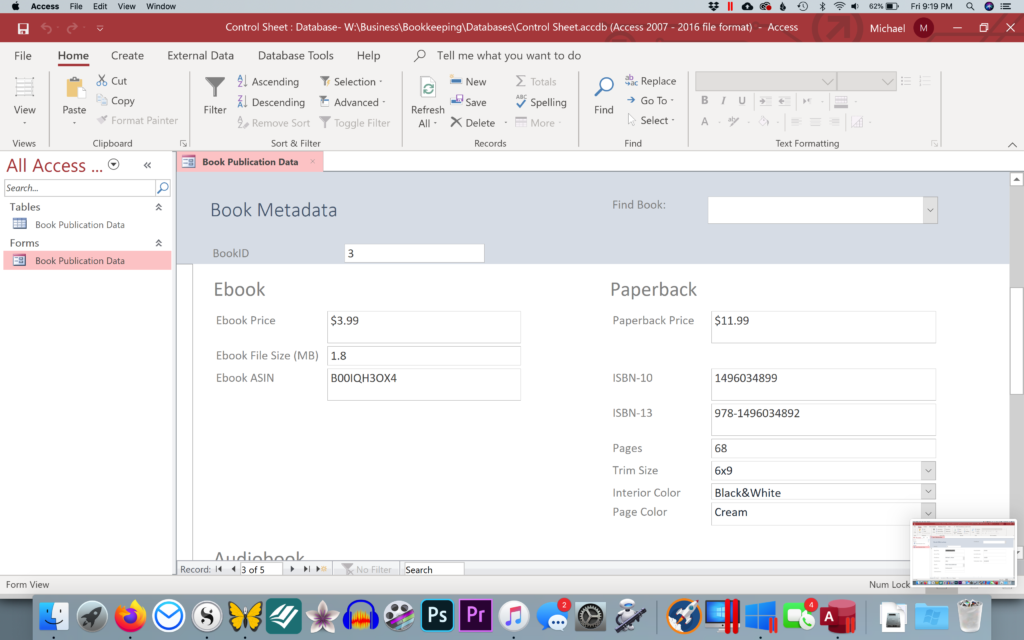The image size is (1024, 640).
Task: Click the Refresh All icon
Action: [x=428, y=88]
